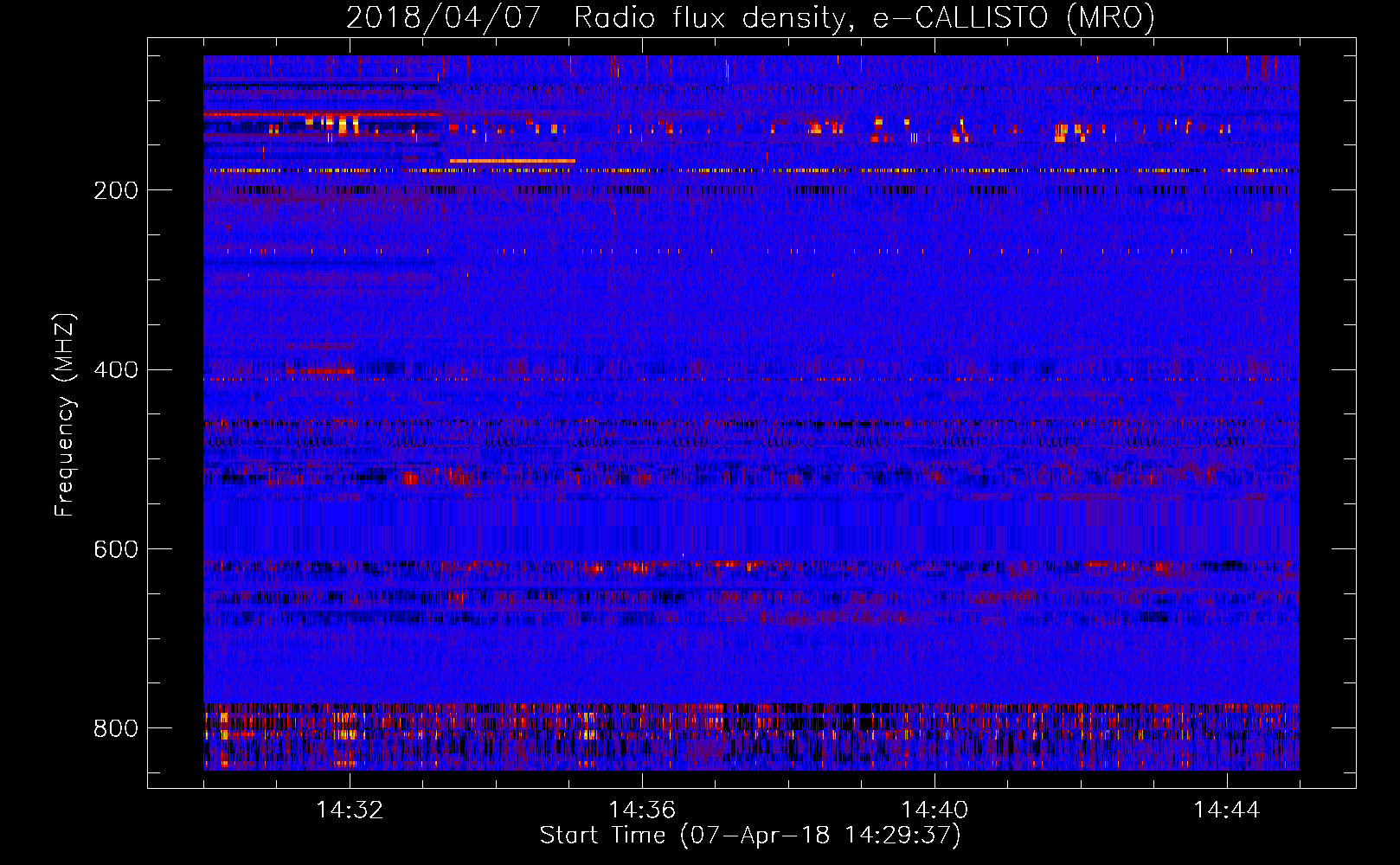Select the 600 frequency tick label
1400x865 pixels.
[116, 550]
